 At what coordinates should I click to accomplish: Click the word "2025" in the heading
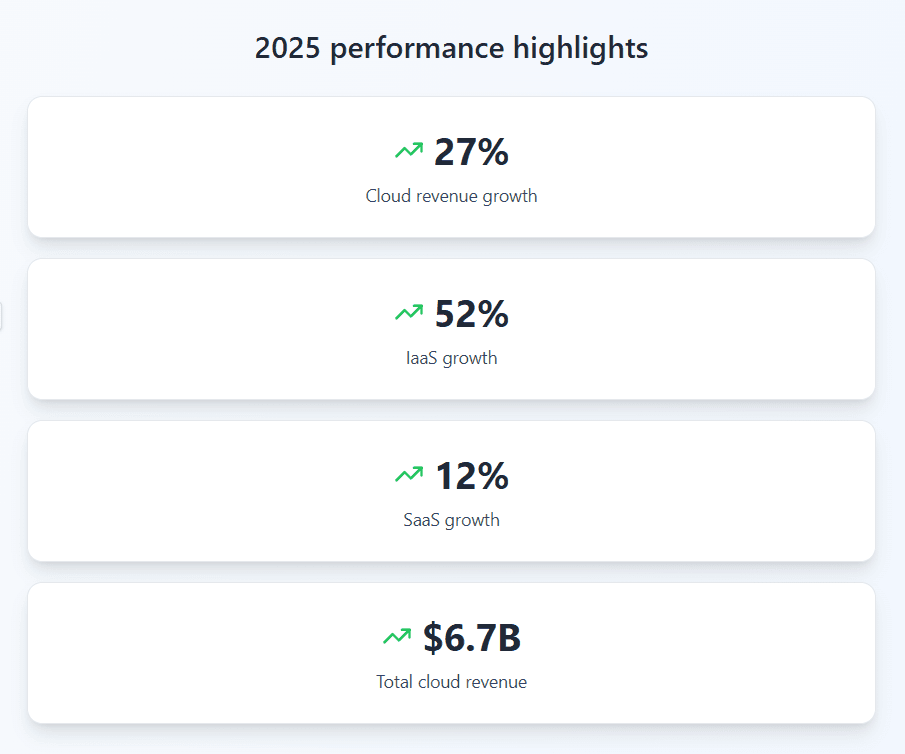click(287, 48)
